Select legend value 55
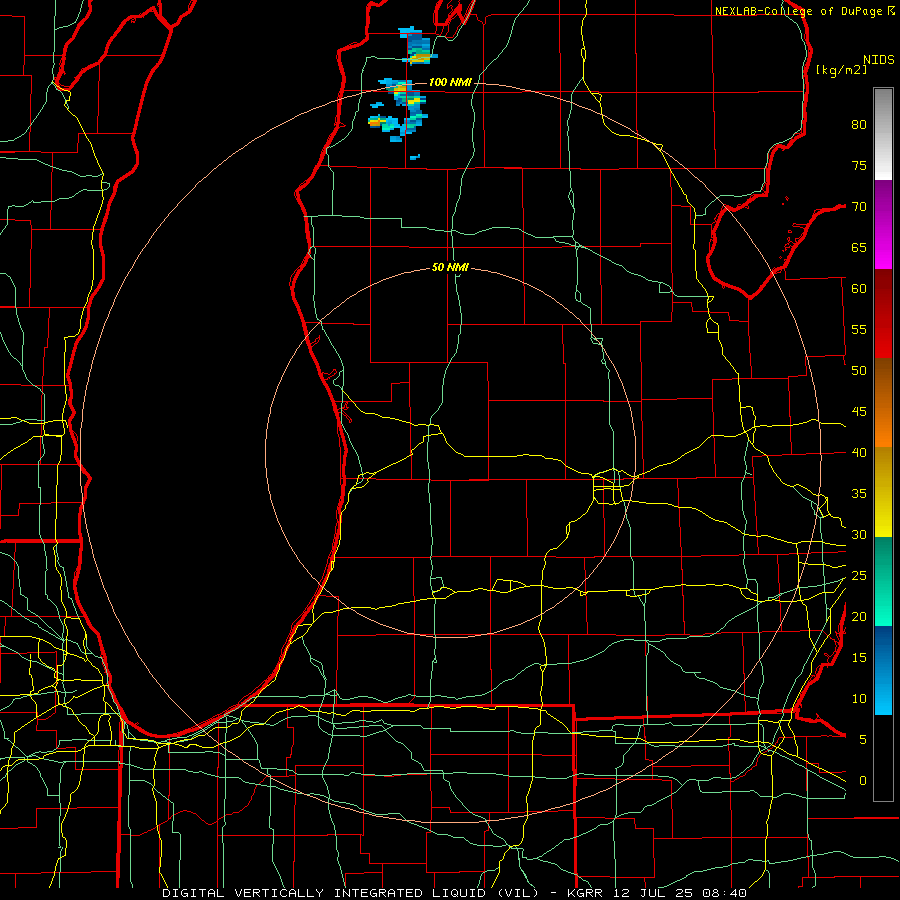 click(859, 329)
